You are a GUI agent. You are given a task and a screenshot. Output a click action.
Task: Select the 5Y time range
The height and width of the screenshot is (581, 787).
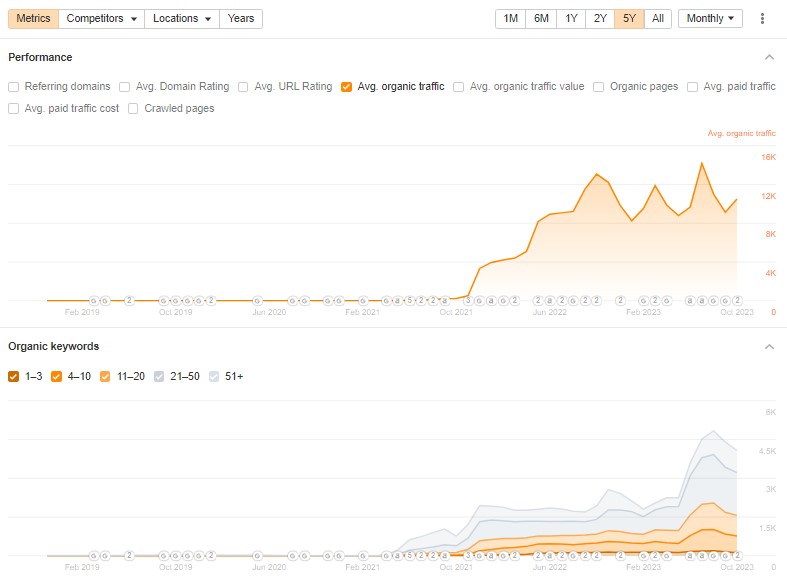coord(629,19)
